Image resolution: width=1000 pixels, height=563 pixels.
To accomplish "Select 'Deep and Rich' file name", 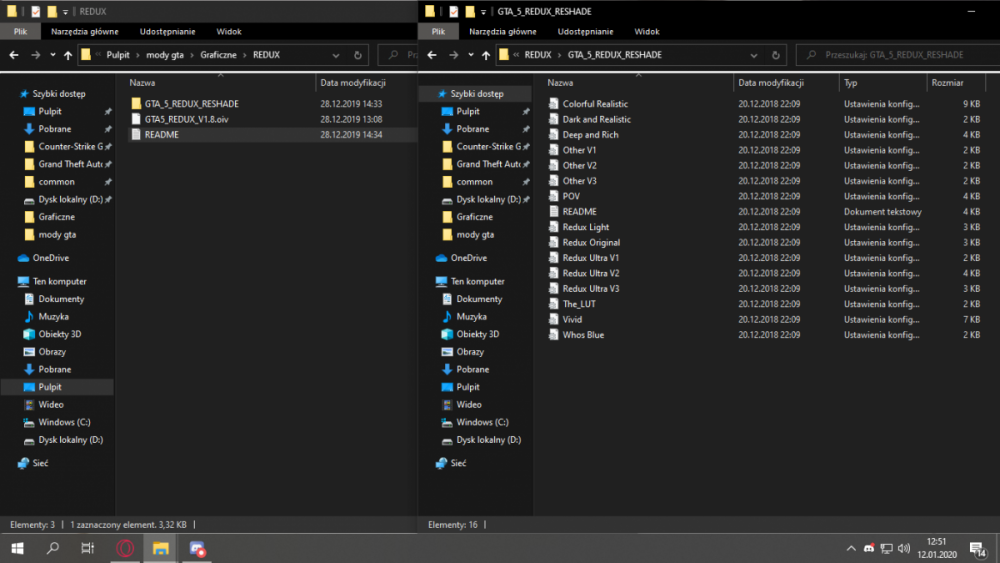I will pos(590,135).
